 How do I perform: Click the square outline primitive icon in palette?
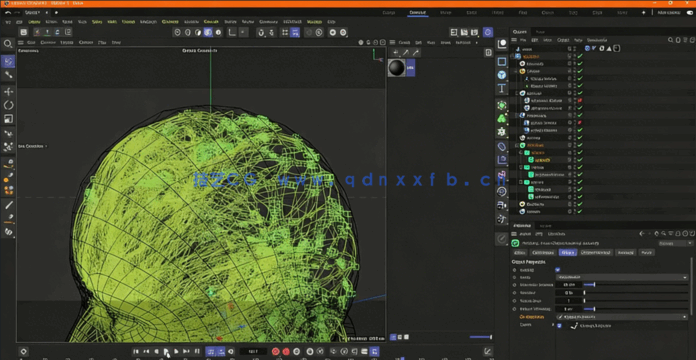(502, 61)
